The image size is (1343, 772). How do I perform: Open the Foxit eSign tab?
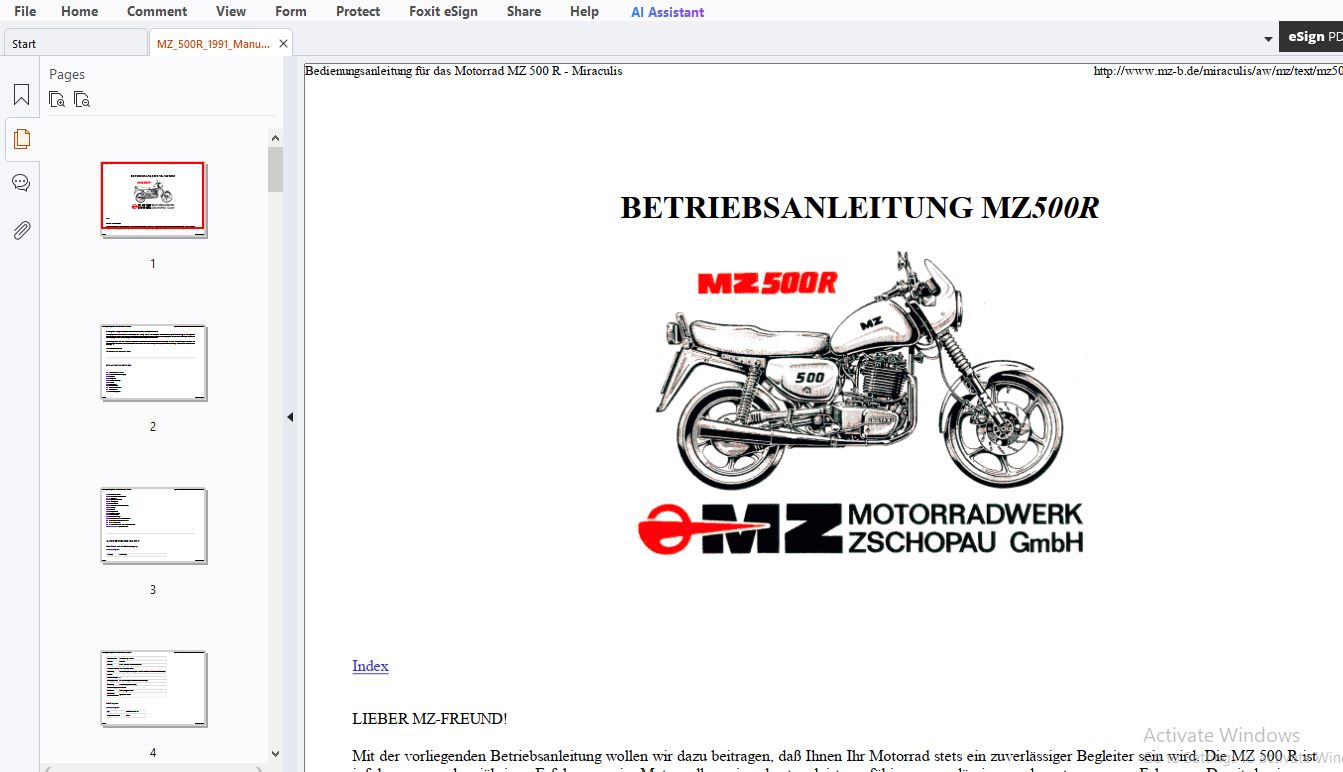tap(443, 12)
